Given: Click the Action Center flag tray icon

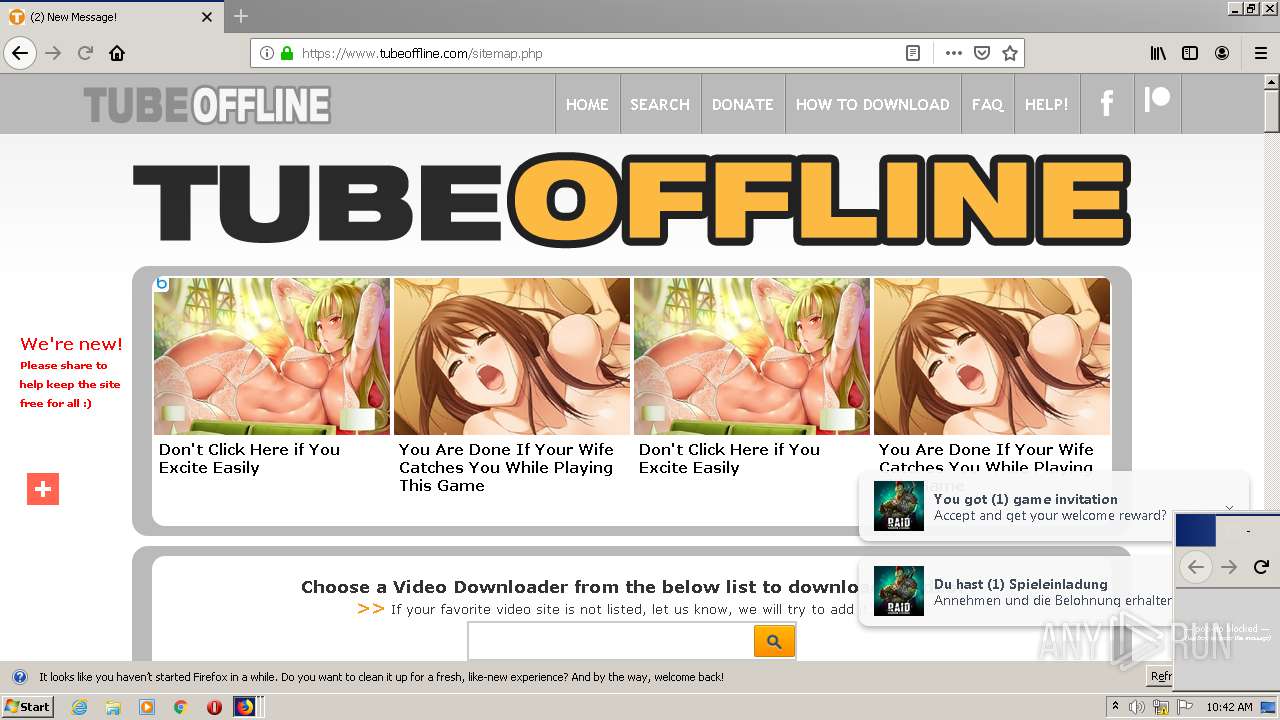Looking at the screenshot, I should [x=1185, y=707].
